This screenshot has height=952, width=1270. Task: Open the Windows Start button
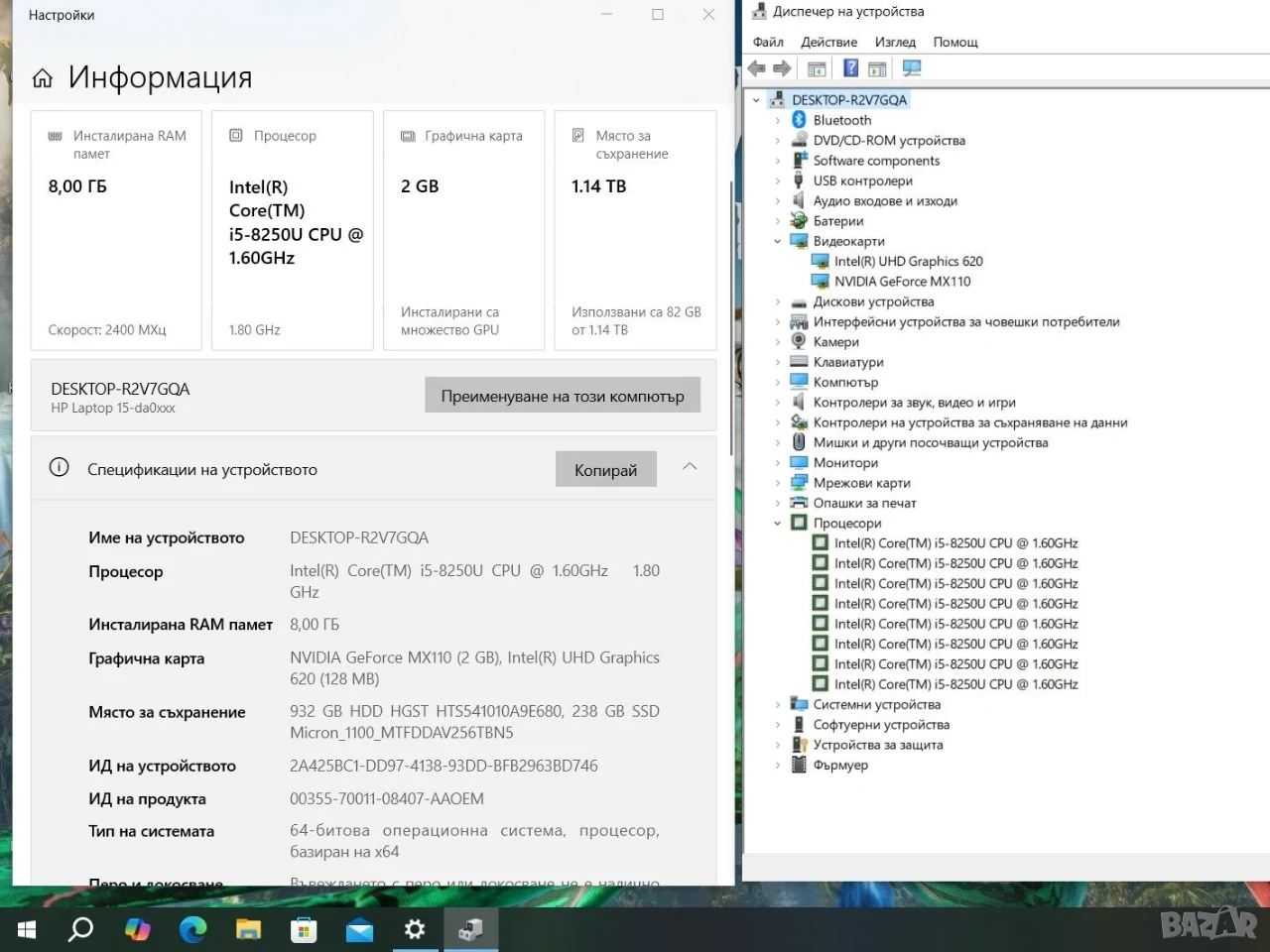tap(27, 929)
